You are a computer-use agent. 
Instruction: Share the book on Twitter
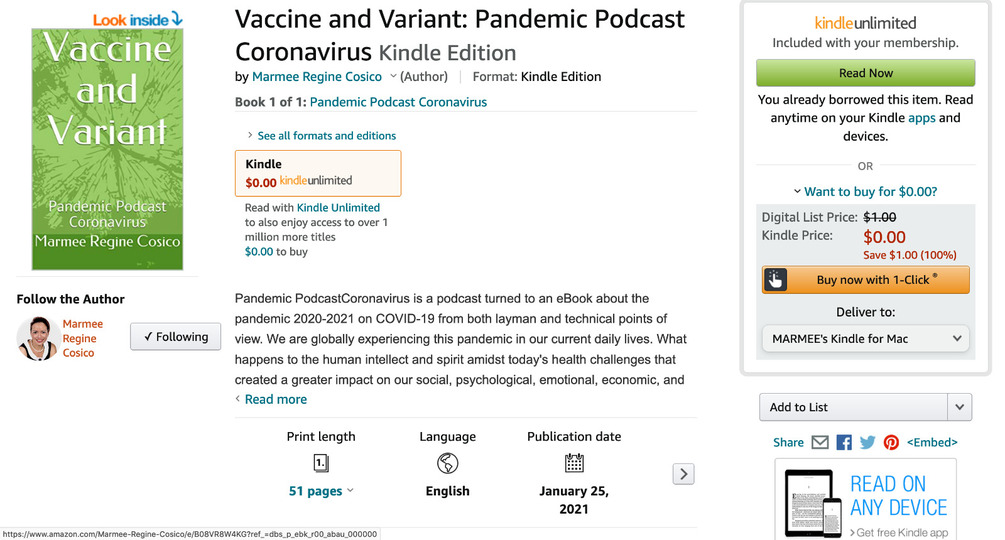(x=867, y=442)
